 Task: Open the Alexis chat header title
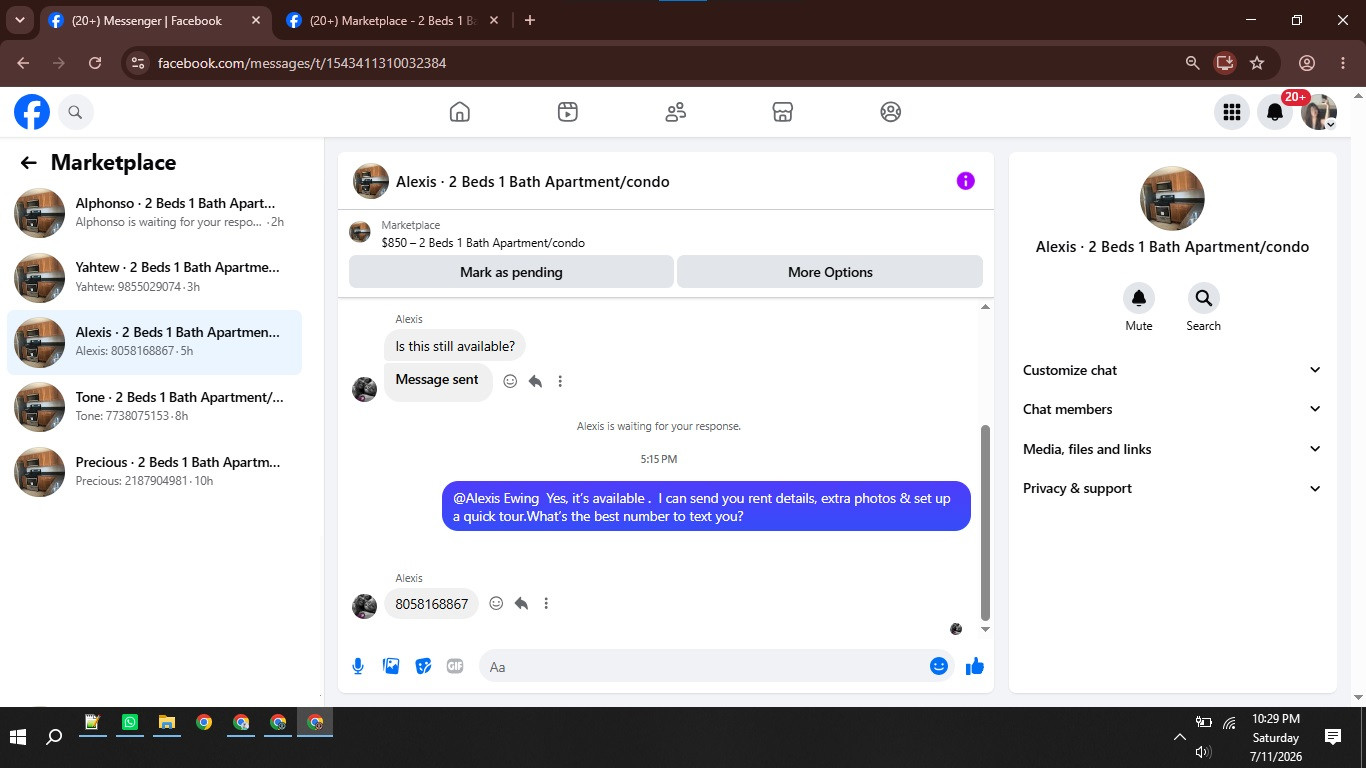533,182
